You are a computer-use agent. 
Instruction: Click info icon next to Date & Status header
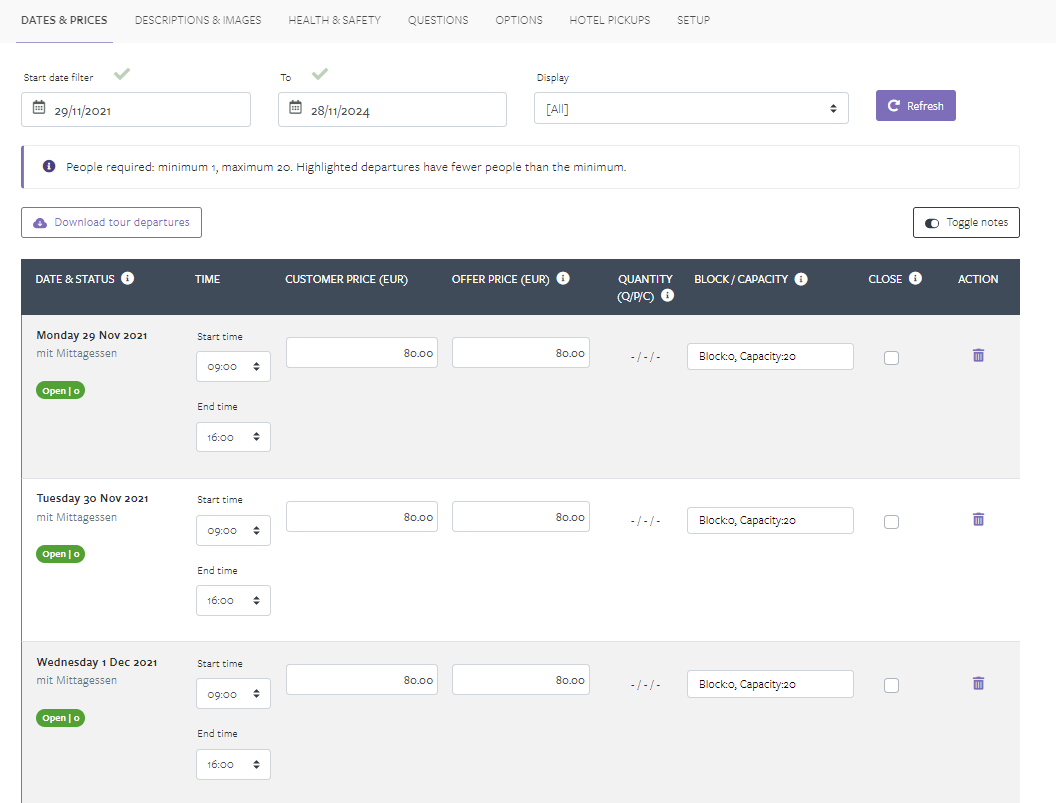pyautogui.click(x=127, y=278)
